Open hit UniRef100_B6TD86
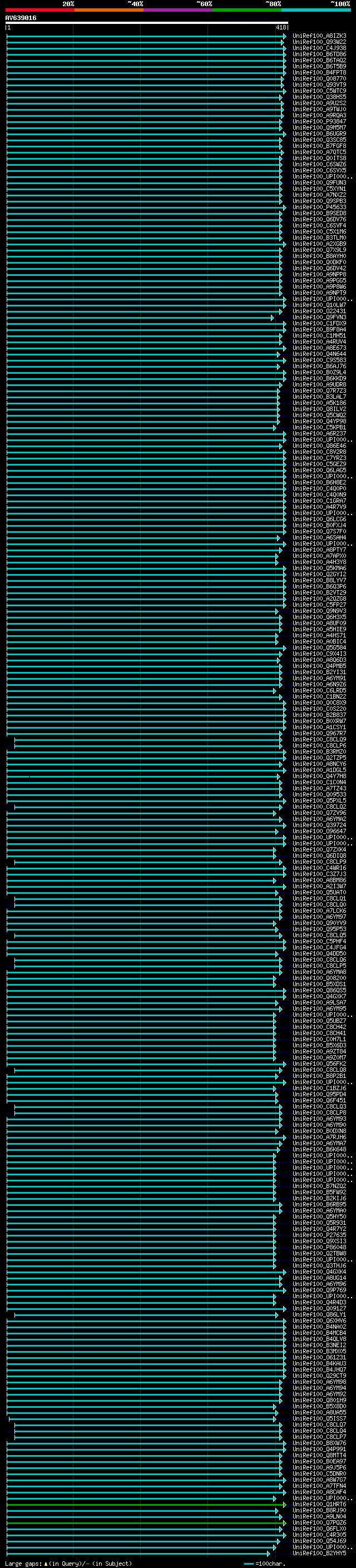The image size is (356, 1568). (319, 54)
